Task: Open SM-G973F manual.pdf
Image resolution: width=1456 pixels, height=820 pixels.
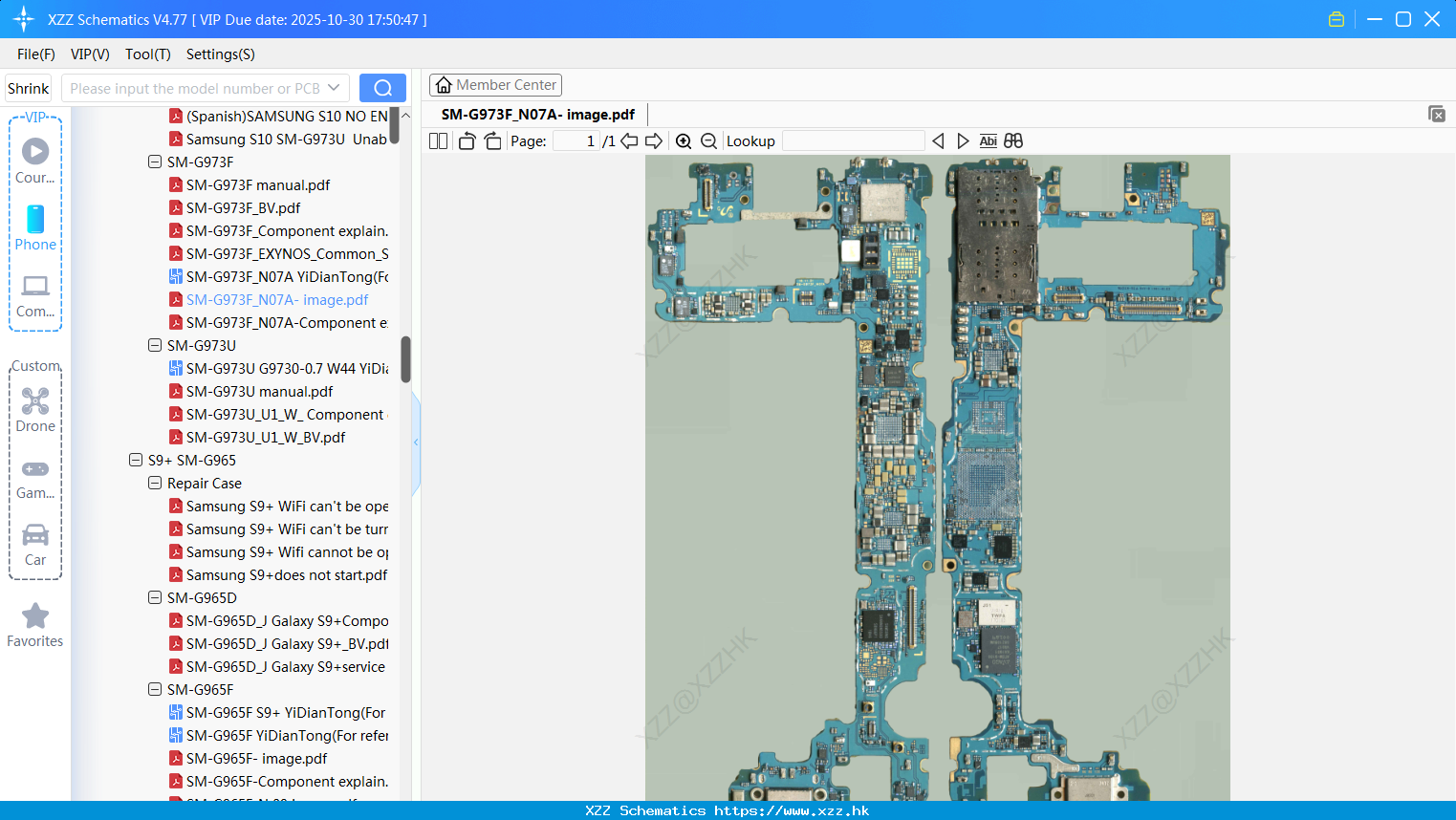Action: coord(258,184)
